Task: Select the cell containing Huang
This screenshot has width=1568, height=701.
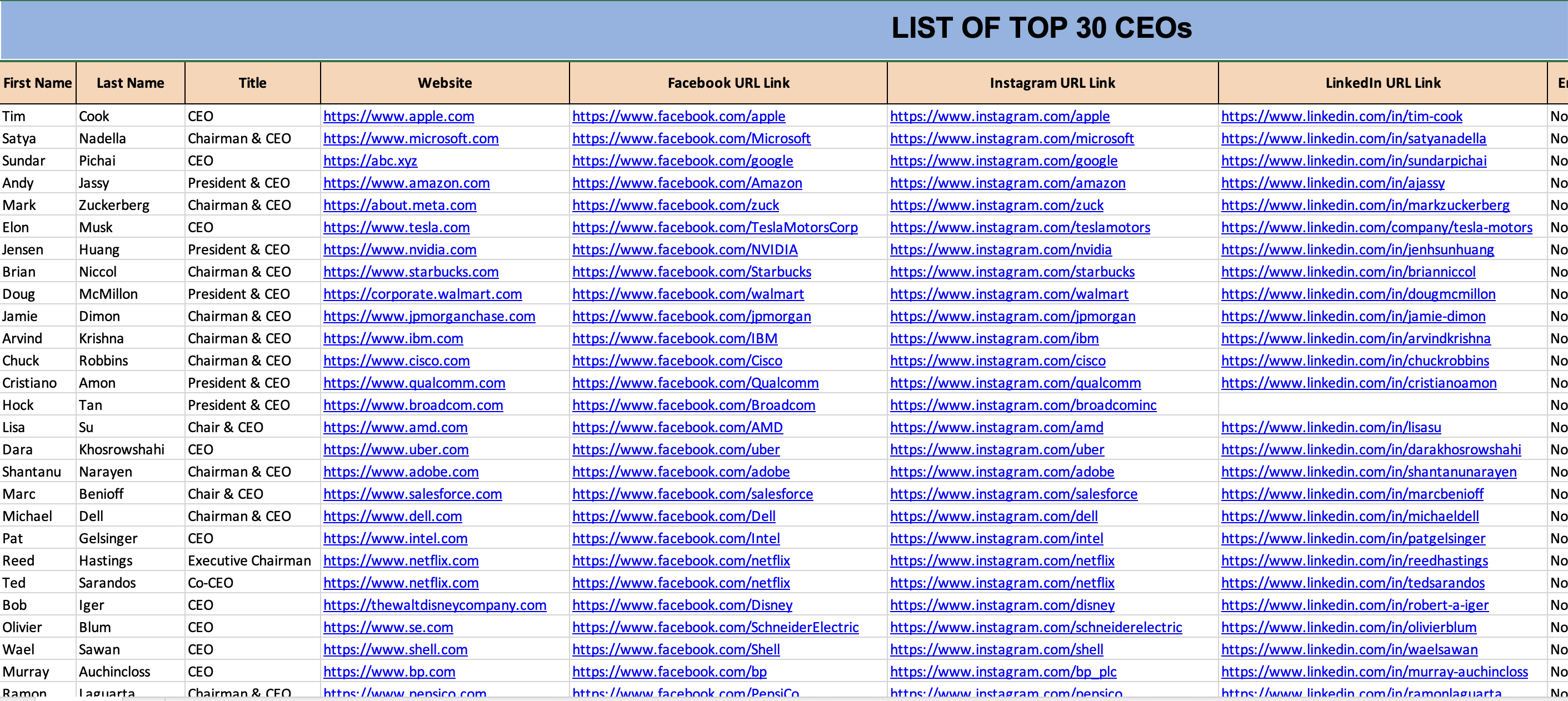Action: [x=130, y=249]
